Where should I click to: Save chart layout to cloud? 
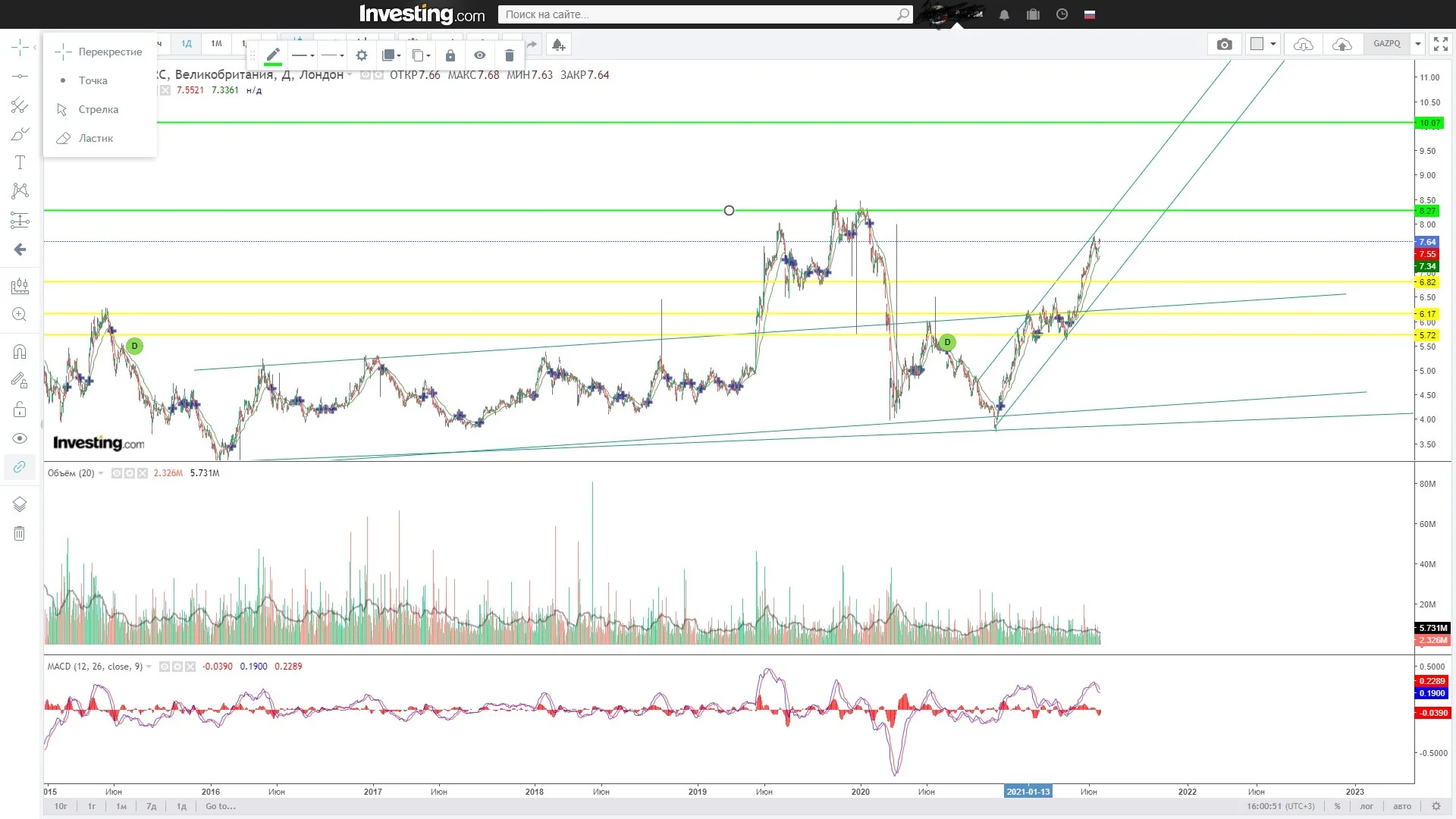coord(1341,45)
